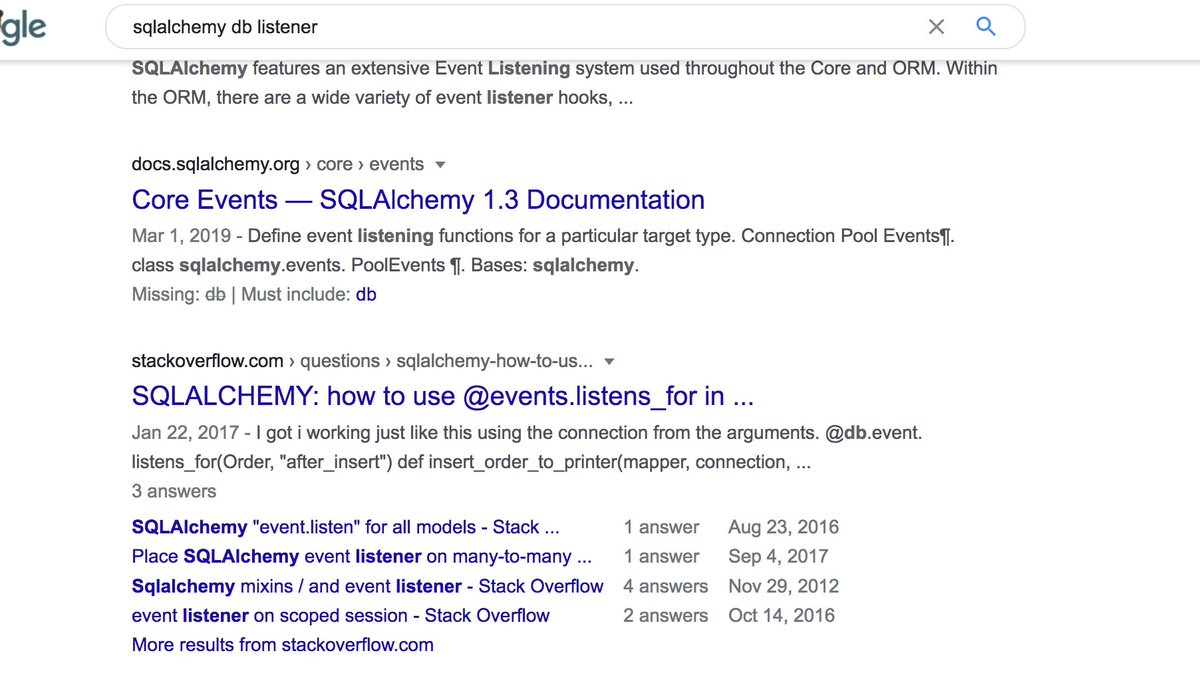Click 'Missing: db' text

[179, 295]
